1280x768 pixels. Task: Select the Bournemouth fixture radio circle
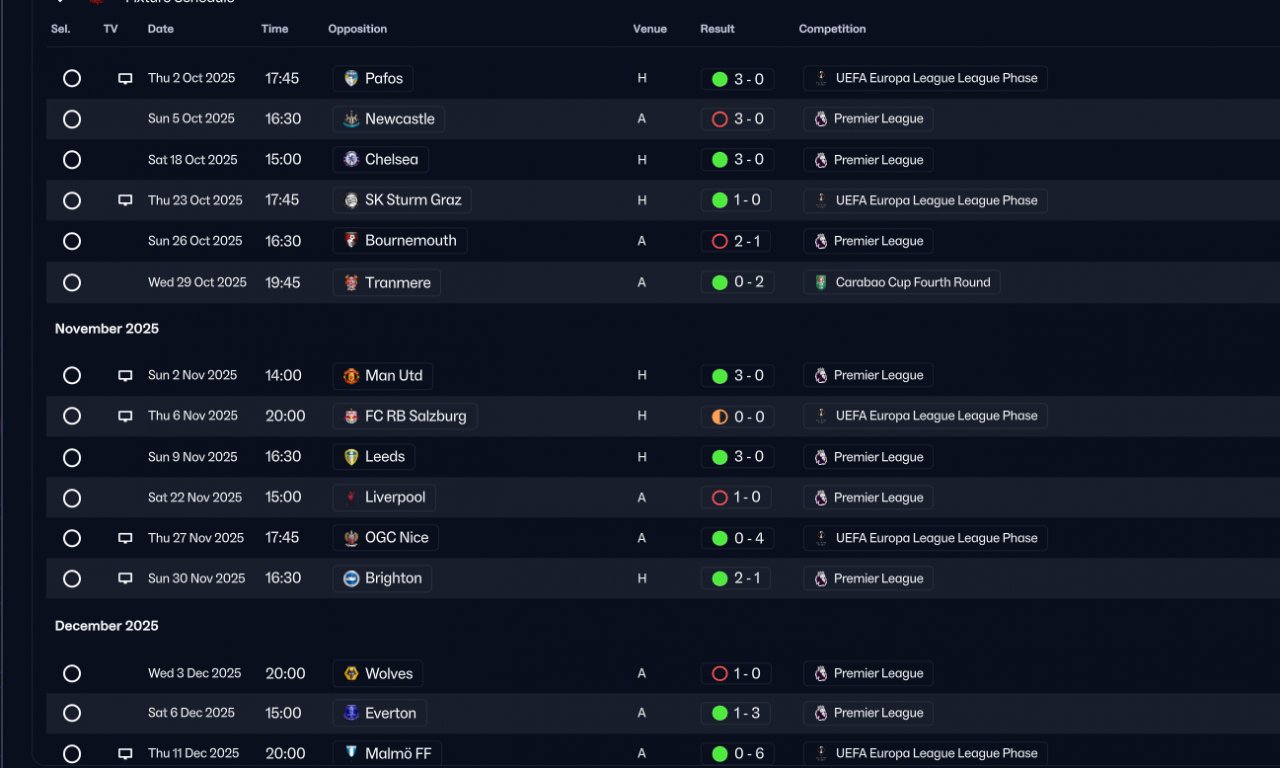click(72, 241)
